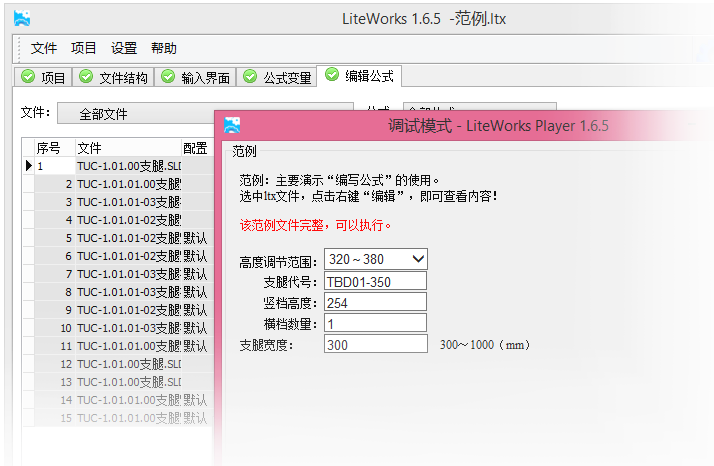Click the 配置 column header

coord(198,148)
